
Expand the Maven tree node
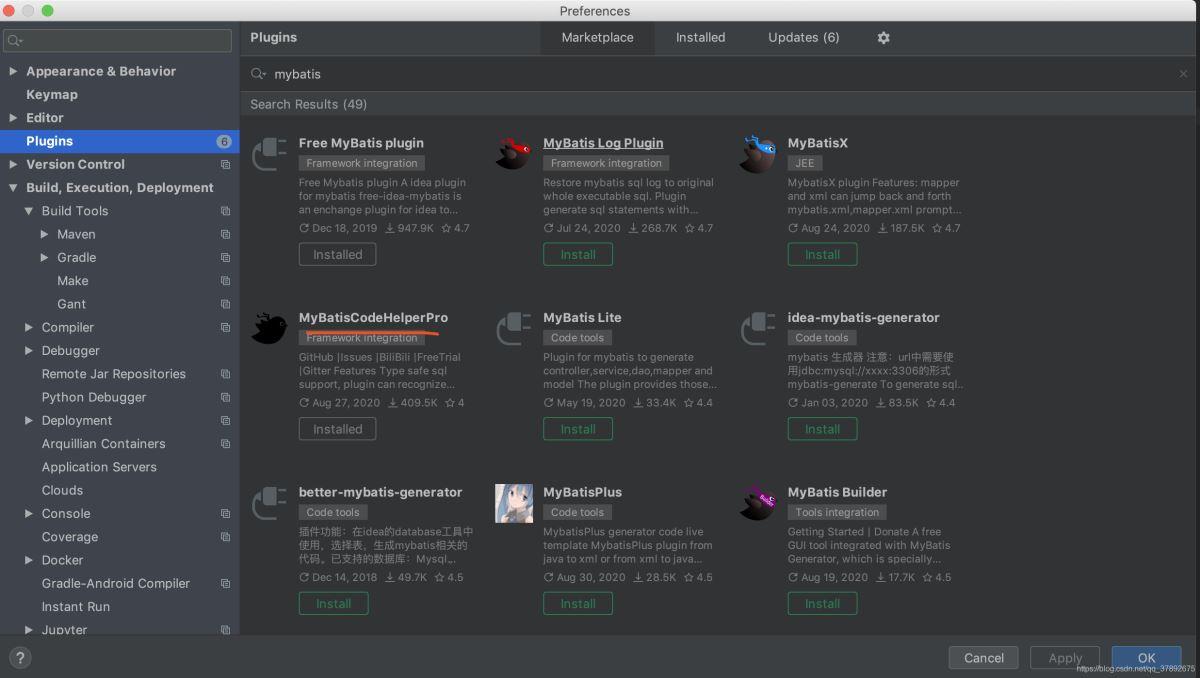[44, 234]
